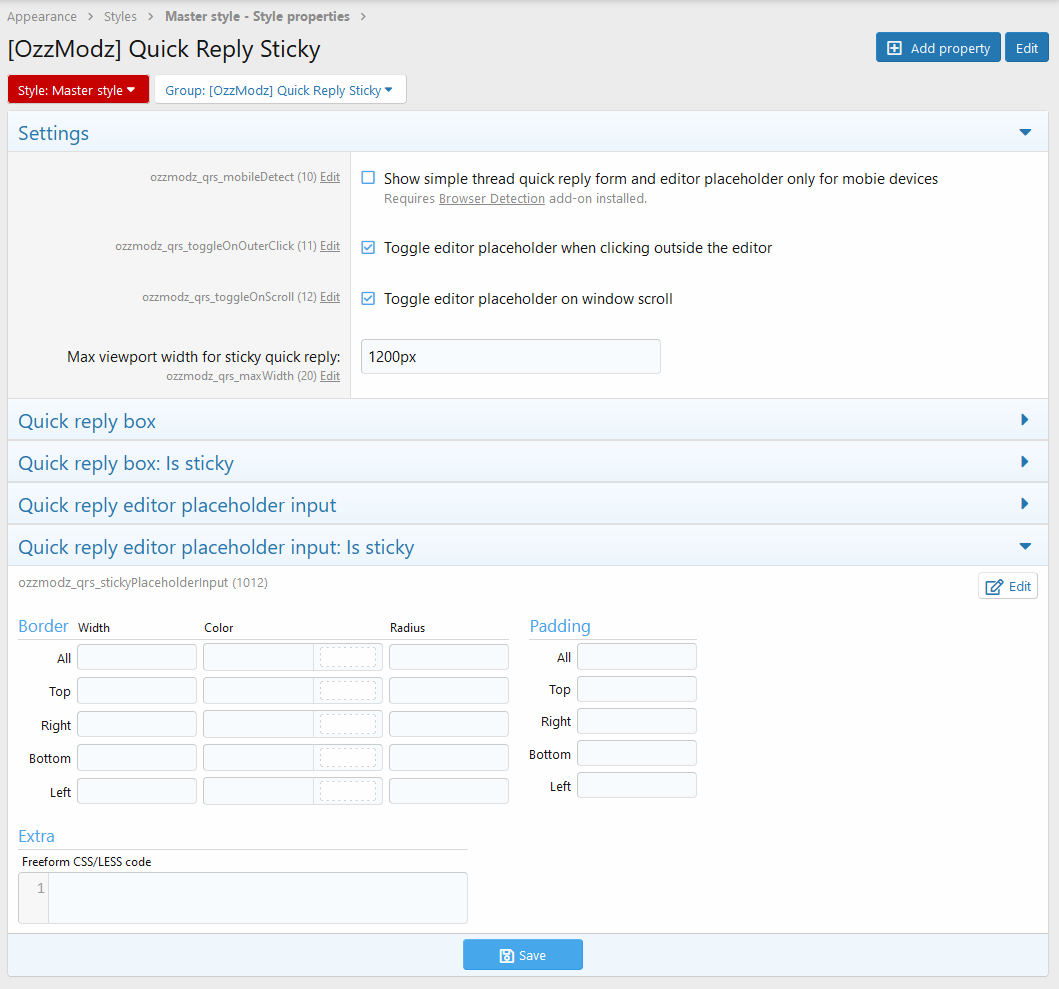Expand Quick reply box: Is sticky arrow
1059x989 pixels.
[x=1024, y=462]
